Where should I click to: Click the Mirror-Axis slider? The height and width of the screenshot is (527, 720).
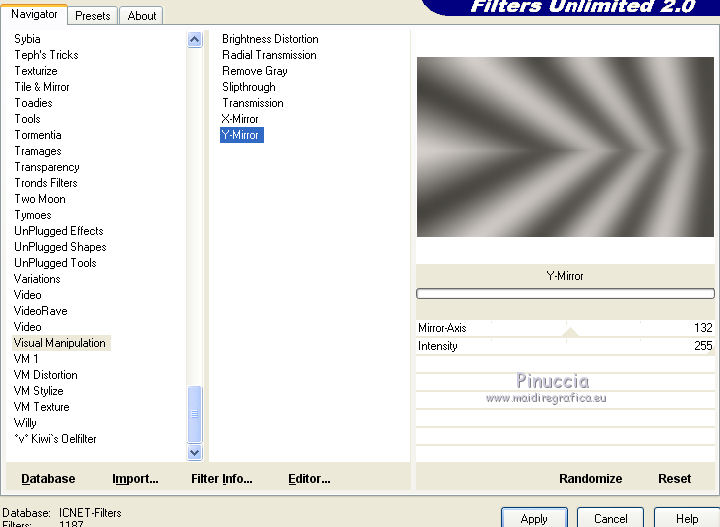(565, 328)
